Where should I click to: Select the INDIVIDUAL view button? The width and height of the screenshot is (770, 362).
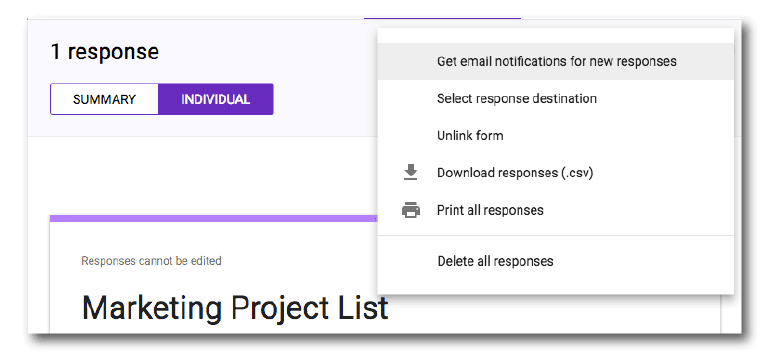216,99
